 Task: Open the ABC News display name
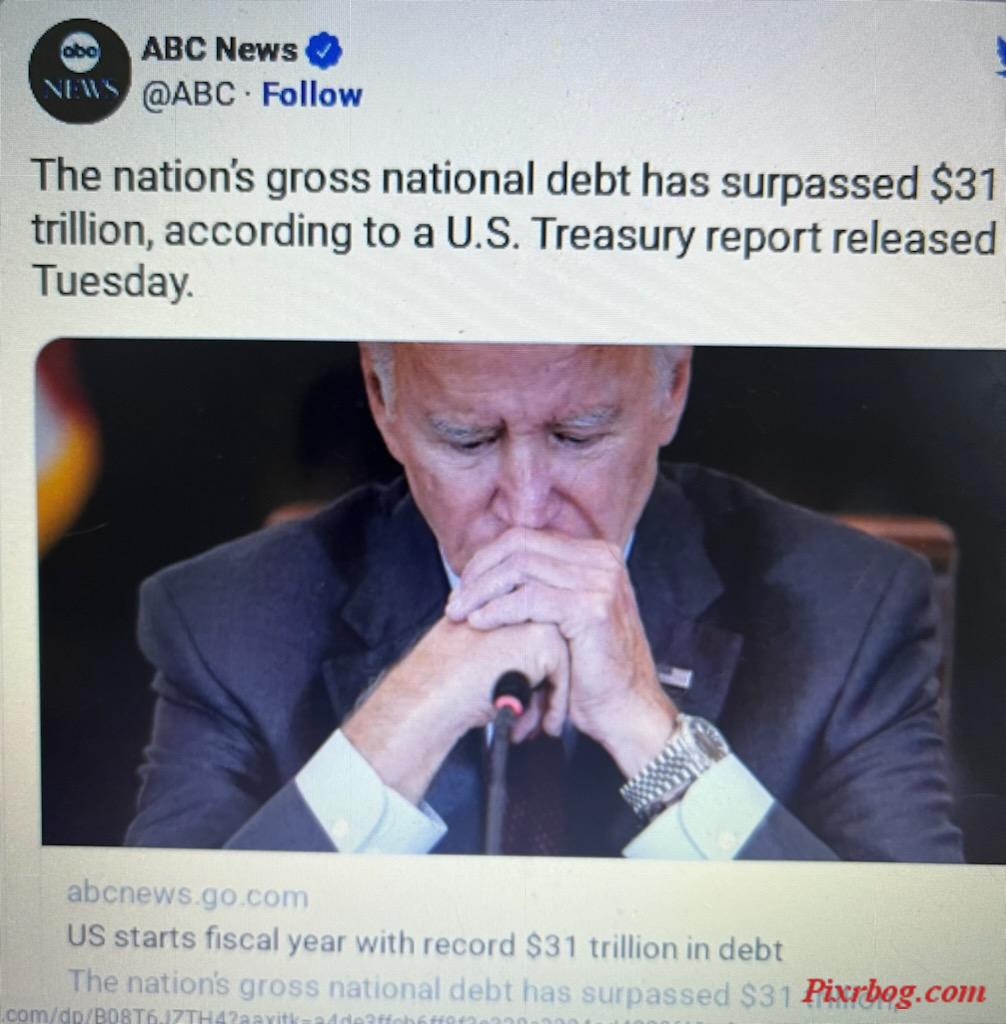(219, 49)
